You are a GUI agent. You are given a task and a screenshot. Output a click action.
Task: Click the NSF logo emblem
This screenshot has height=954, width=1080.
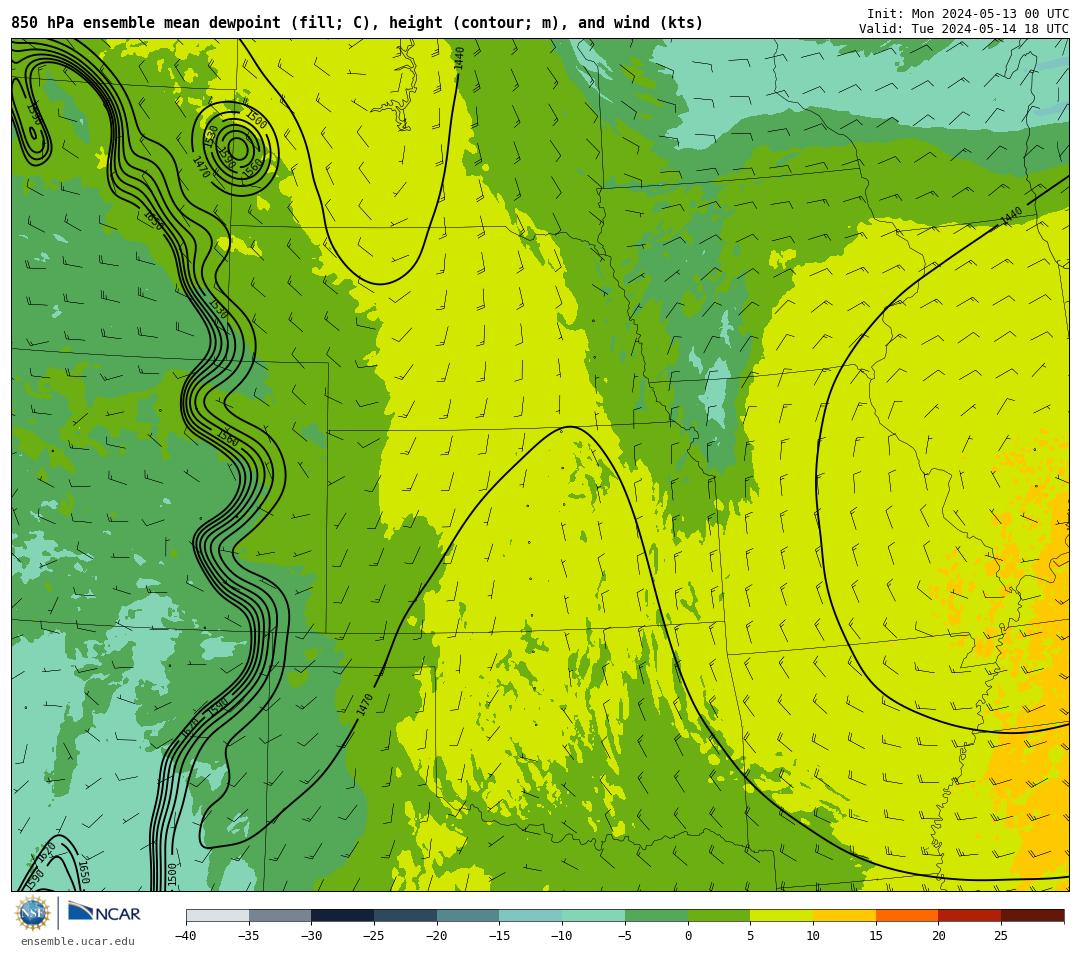[x=33, y=913]
